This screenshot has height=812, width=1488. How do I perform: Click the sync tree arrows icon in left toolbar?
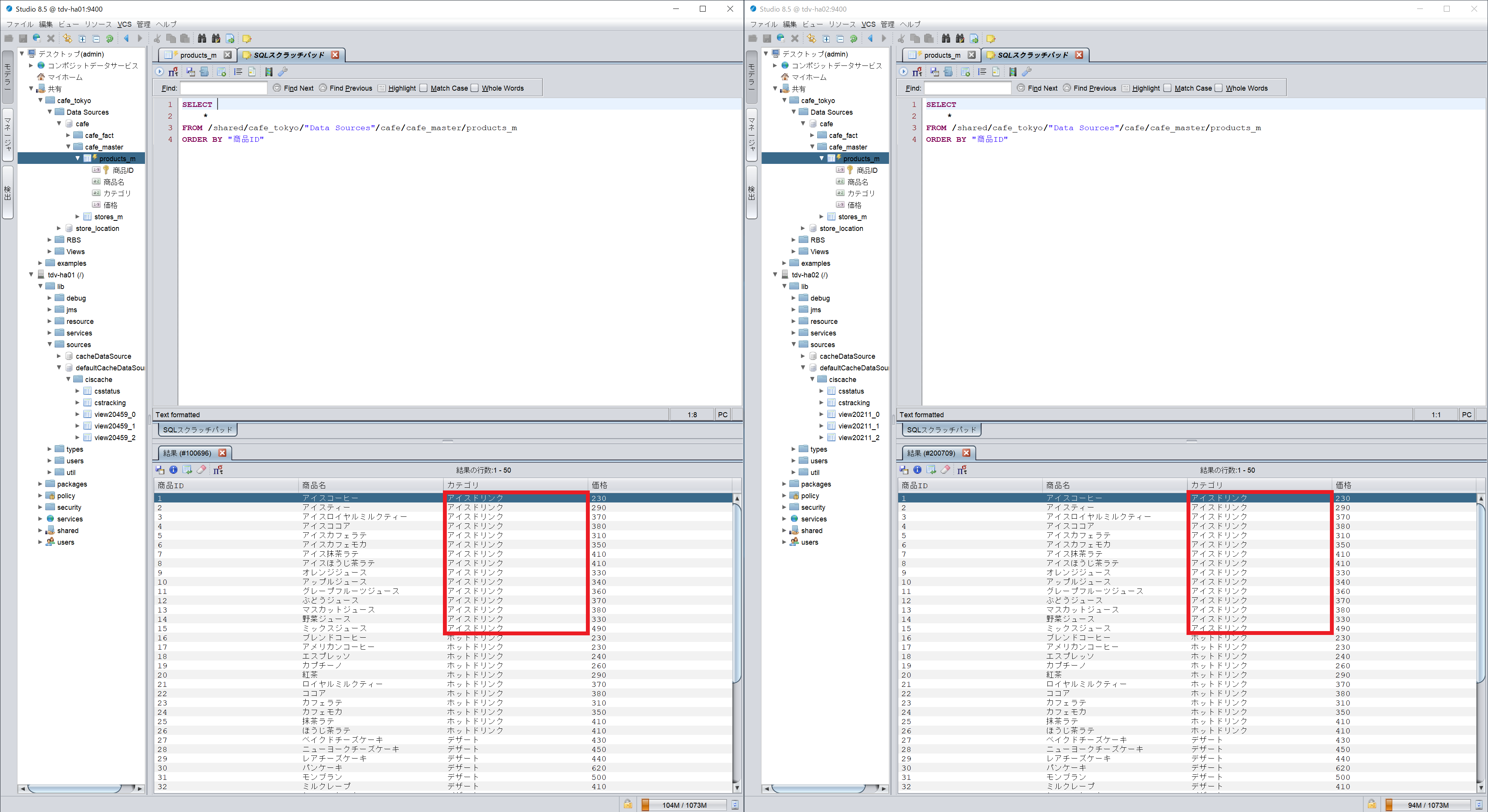click(67, 39)
